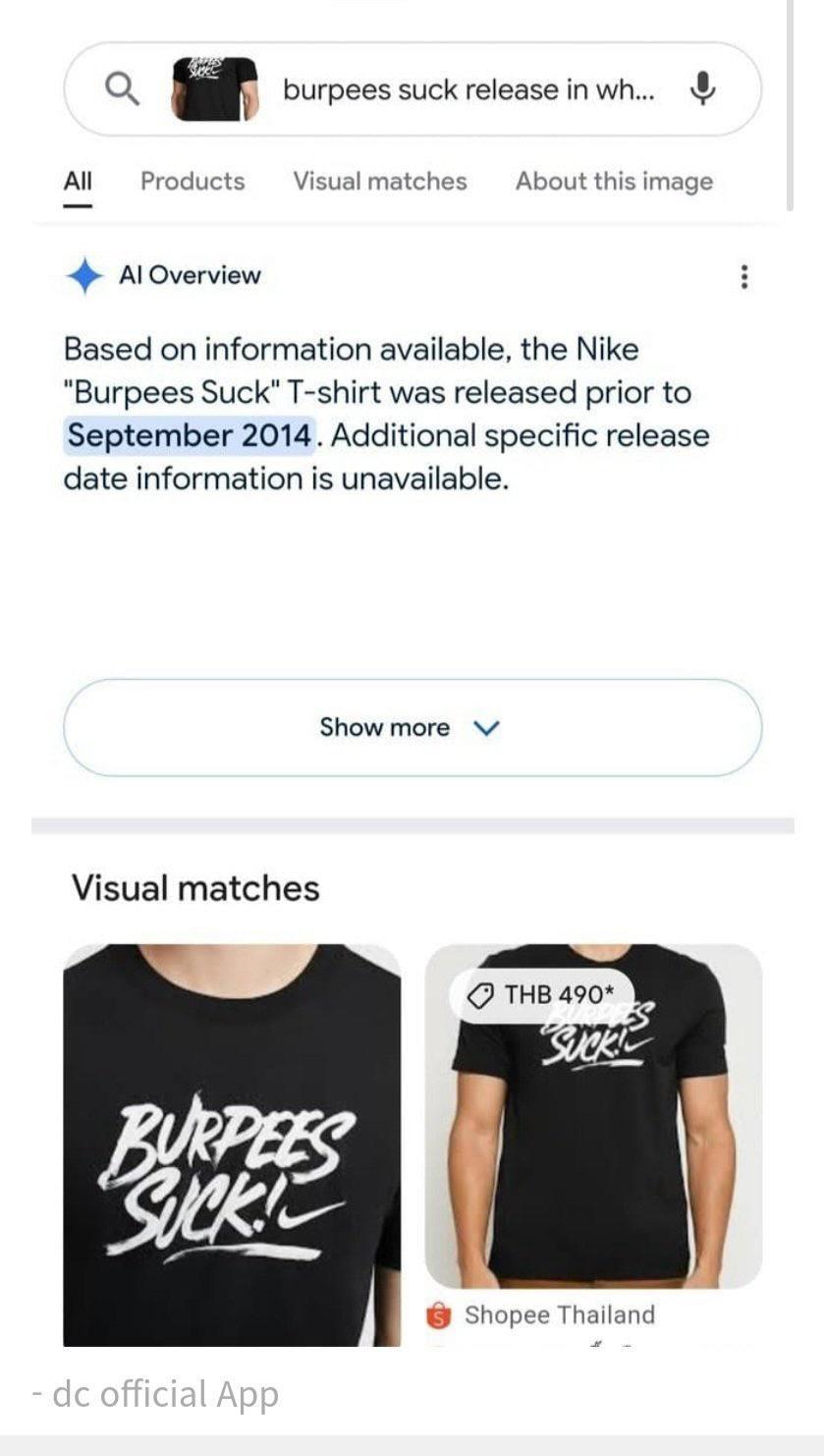This screenshot has width=824, height=1456.
Task: Tap the search magnifier icon
Action: click(x=122, y=89)
